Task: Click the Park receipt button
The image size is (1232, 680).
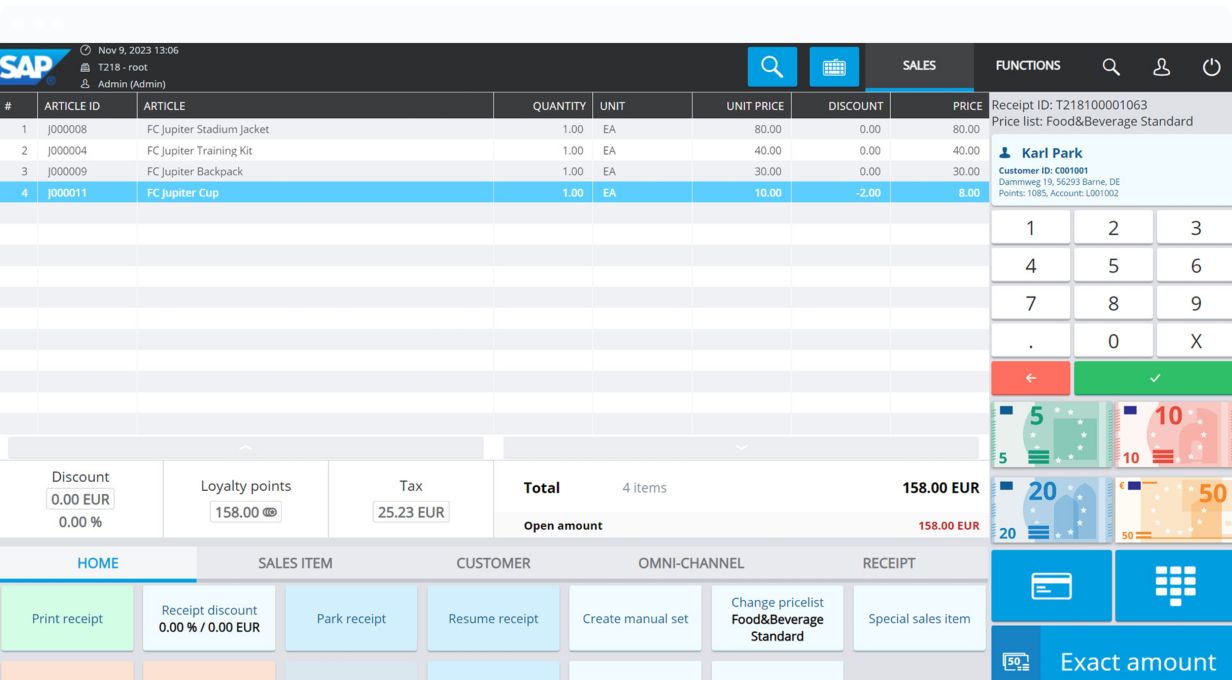Action: 351,619
